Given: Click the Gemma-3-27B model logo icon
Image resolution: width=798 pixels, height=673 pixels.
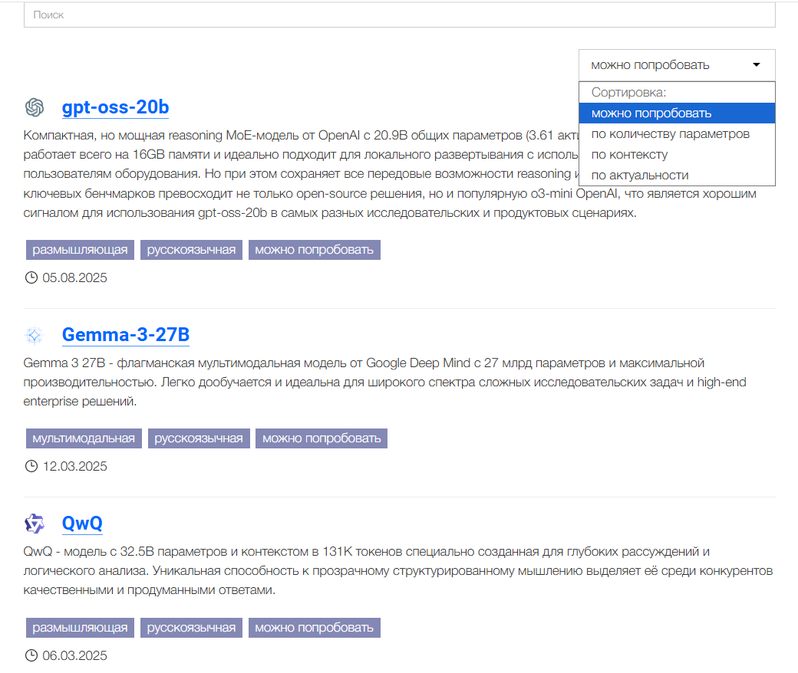Looking at the screenshot, I should pos(34,335).
